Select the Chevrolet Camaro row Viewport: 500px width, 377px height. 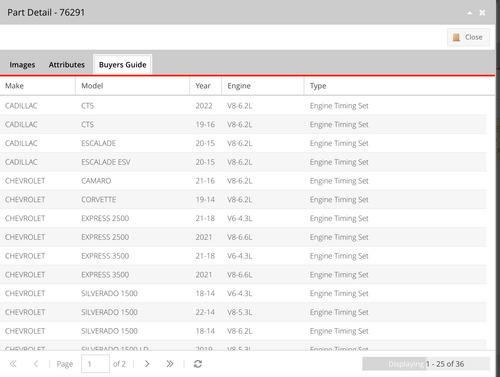(243, 181)
